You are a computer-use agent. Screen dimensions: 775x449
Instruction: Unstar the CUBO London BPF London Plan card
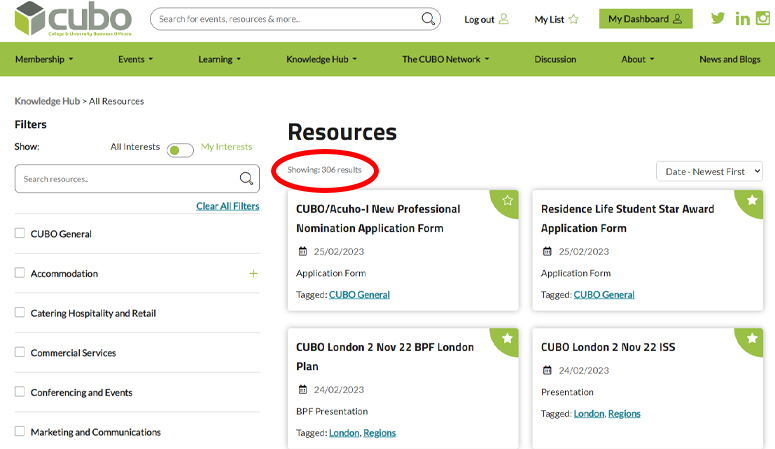click(507, 338)
